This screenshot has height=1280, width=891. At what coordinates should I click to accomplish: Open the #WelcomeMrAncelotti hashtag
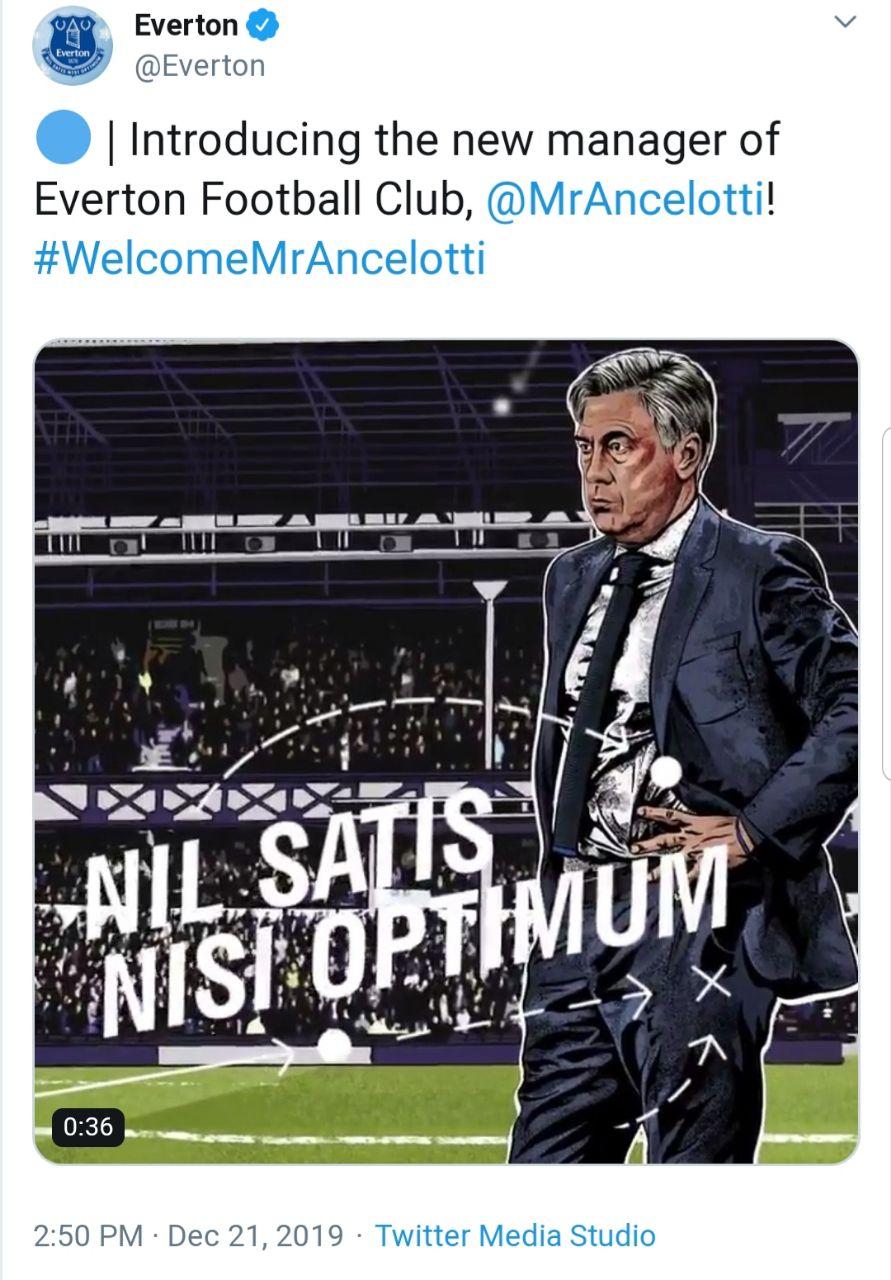coord(260,258)
